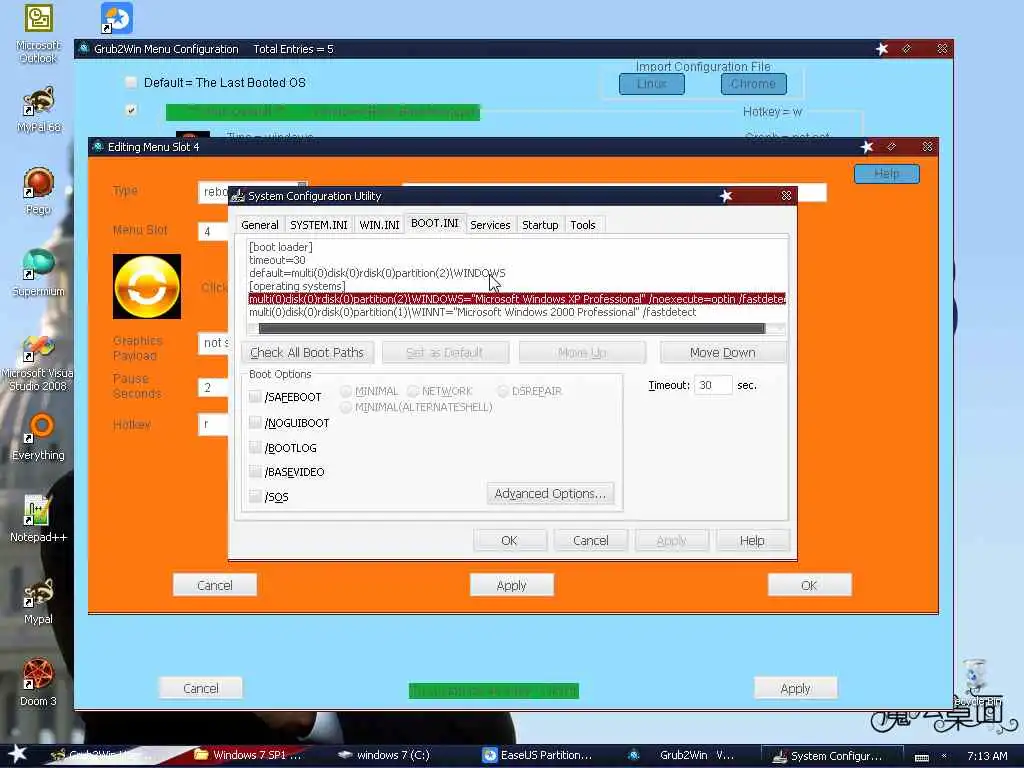Select the MINIMAL radio button

pos(346,391)
